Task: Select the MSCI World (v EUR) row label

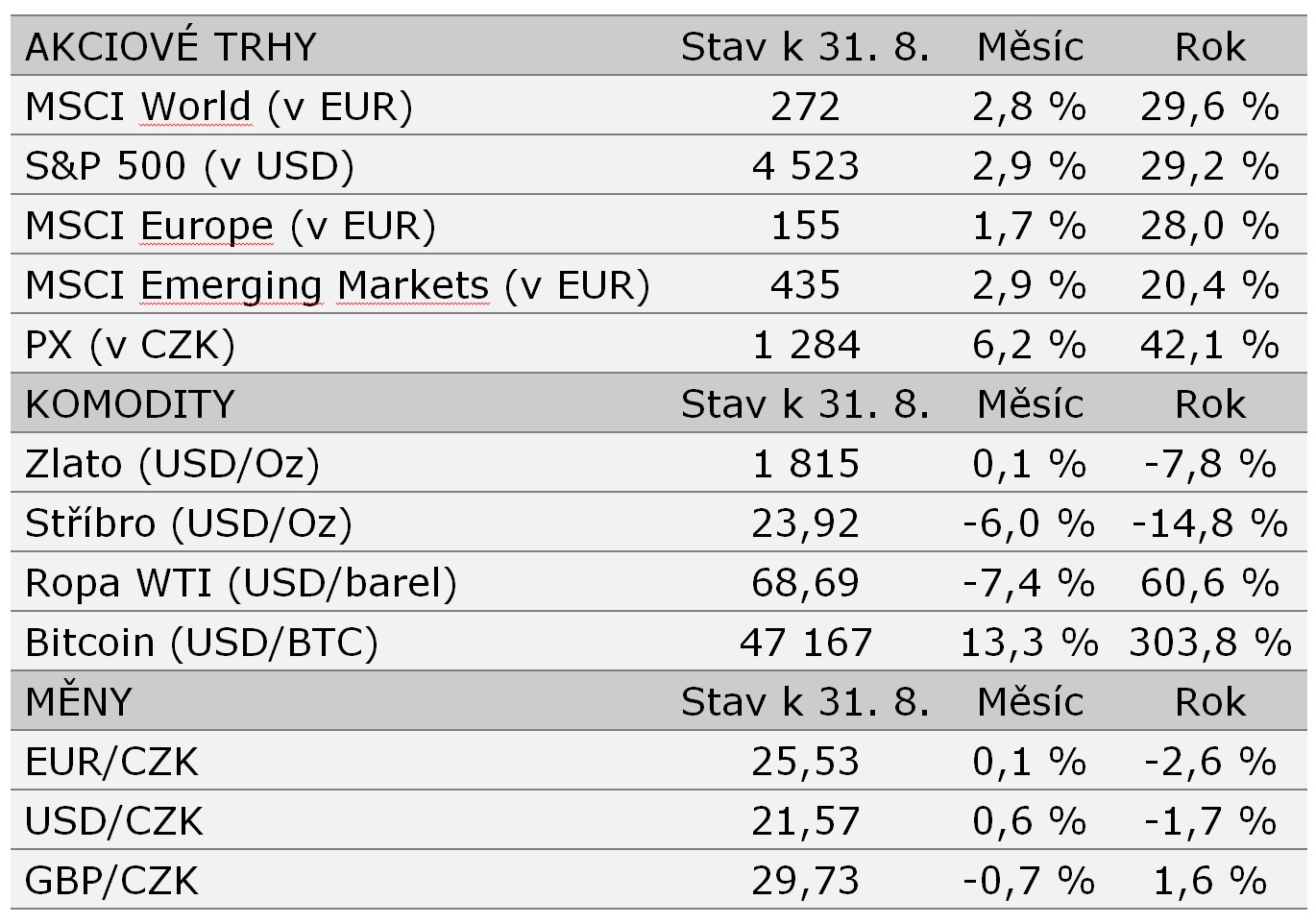Action: pyautogui.click(x=219, y=107)
